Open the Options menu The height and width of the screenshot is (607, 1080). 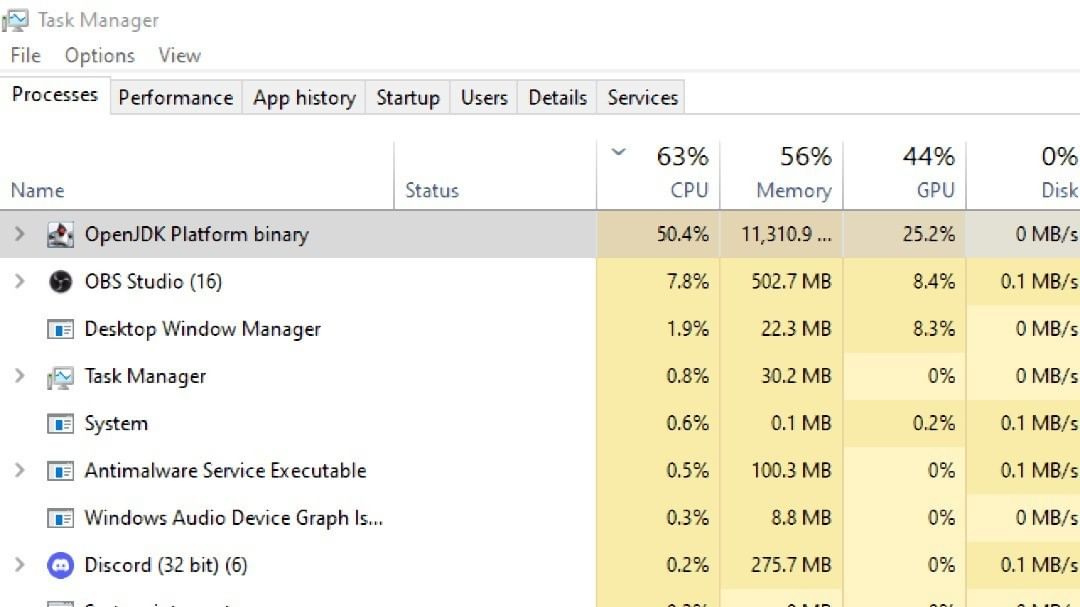(99, 56)
